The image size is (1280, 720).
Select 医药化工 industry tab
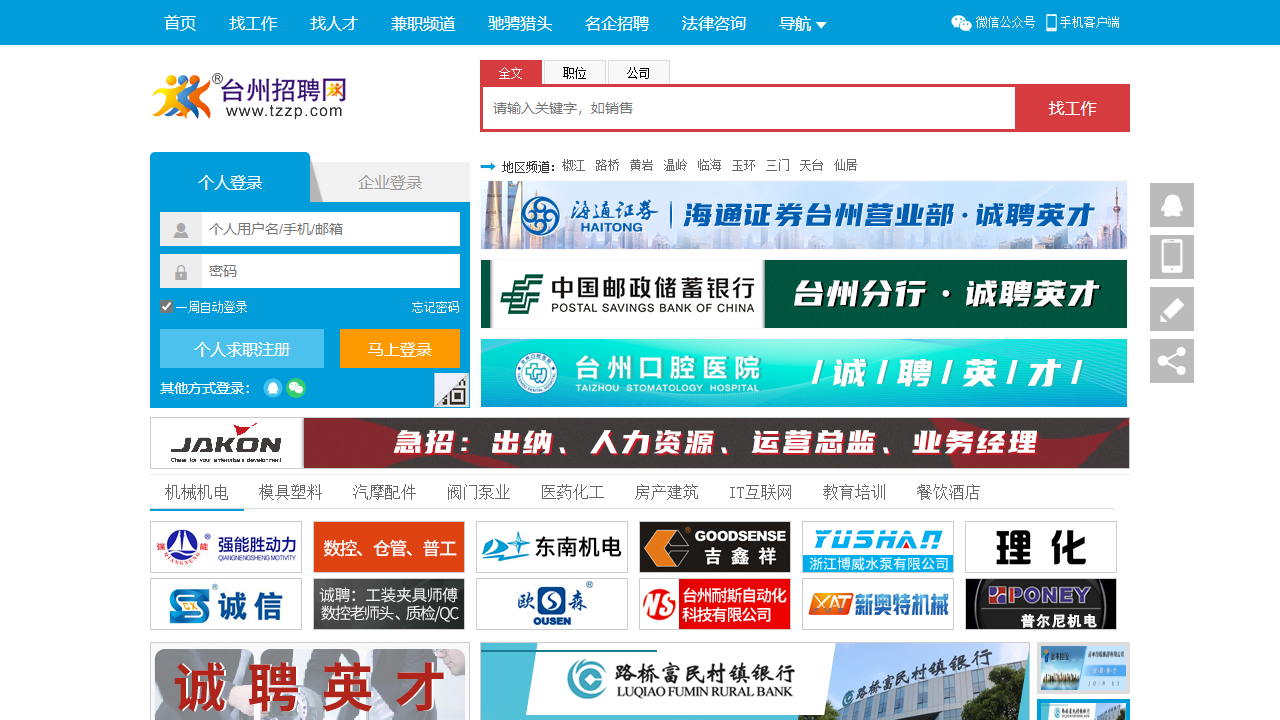pyautogui.click(x=573, y=492)
